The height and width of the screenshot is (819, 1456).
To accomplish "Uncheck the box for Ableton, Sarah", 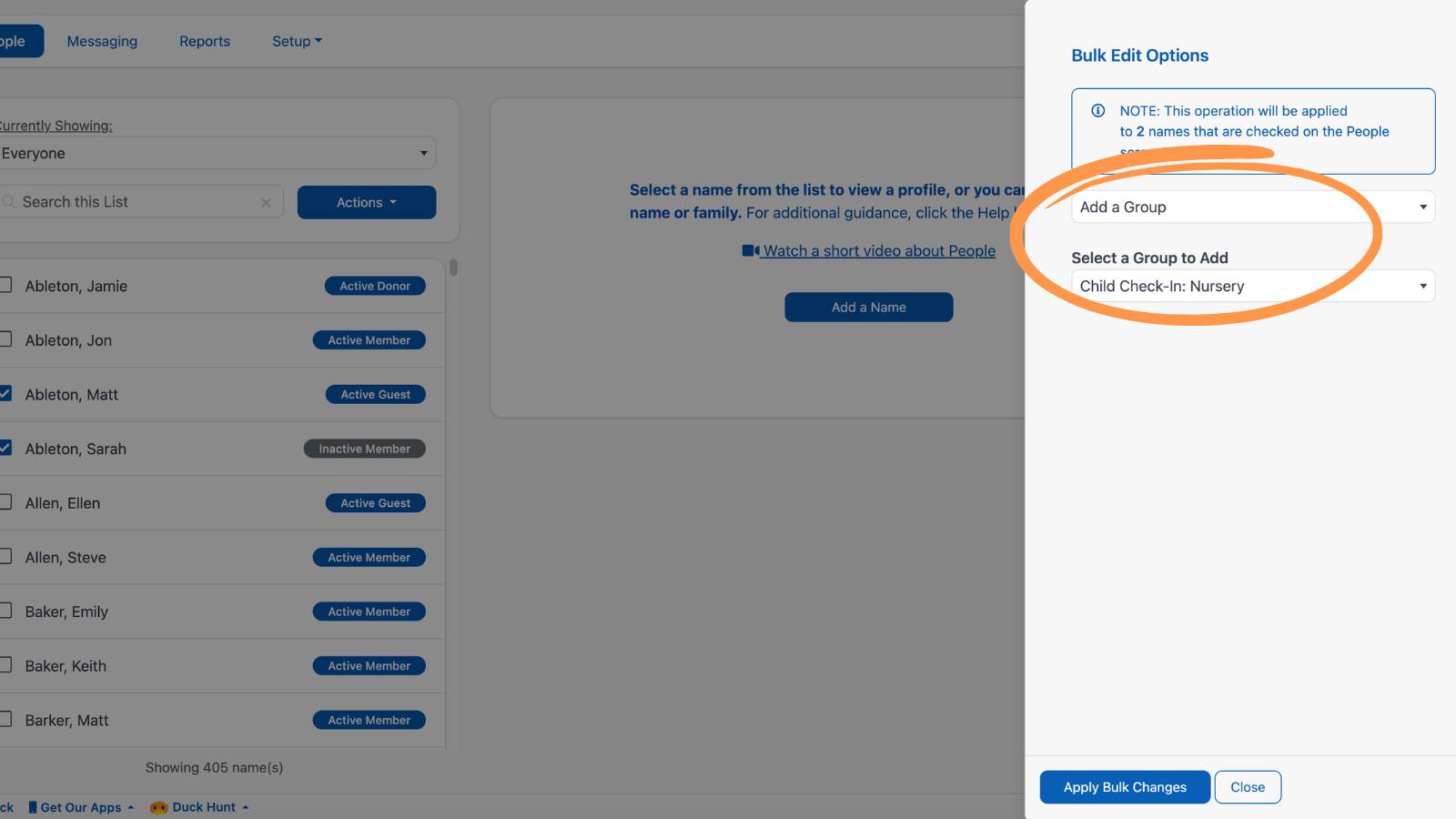I will click(x=5, y=448).
